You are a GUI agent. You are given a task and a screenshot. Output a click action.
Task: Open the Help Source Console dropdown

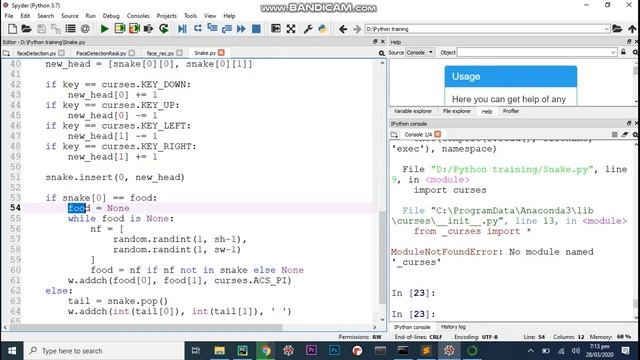[x=420, y=52]
